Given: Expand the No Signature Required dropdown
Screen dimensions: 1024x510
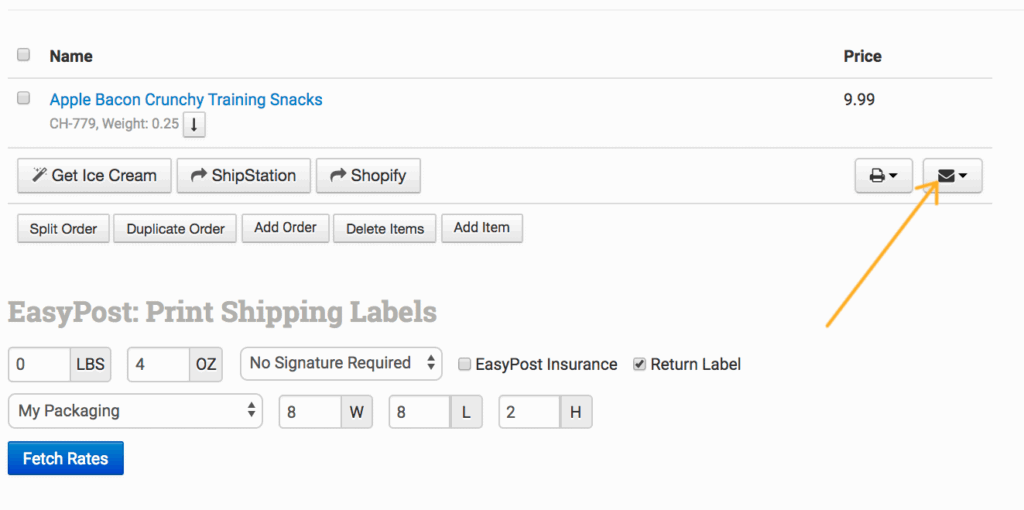Looking at the screenshot, I should [341, 363].
